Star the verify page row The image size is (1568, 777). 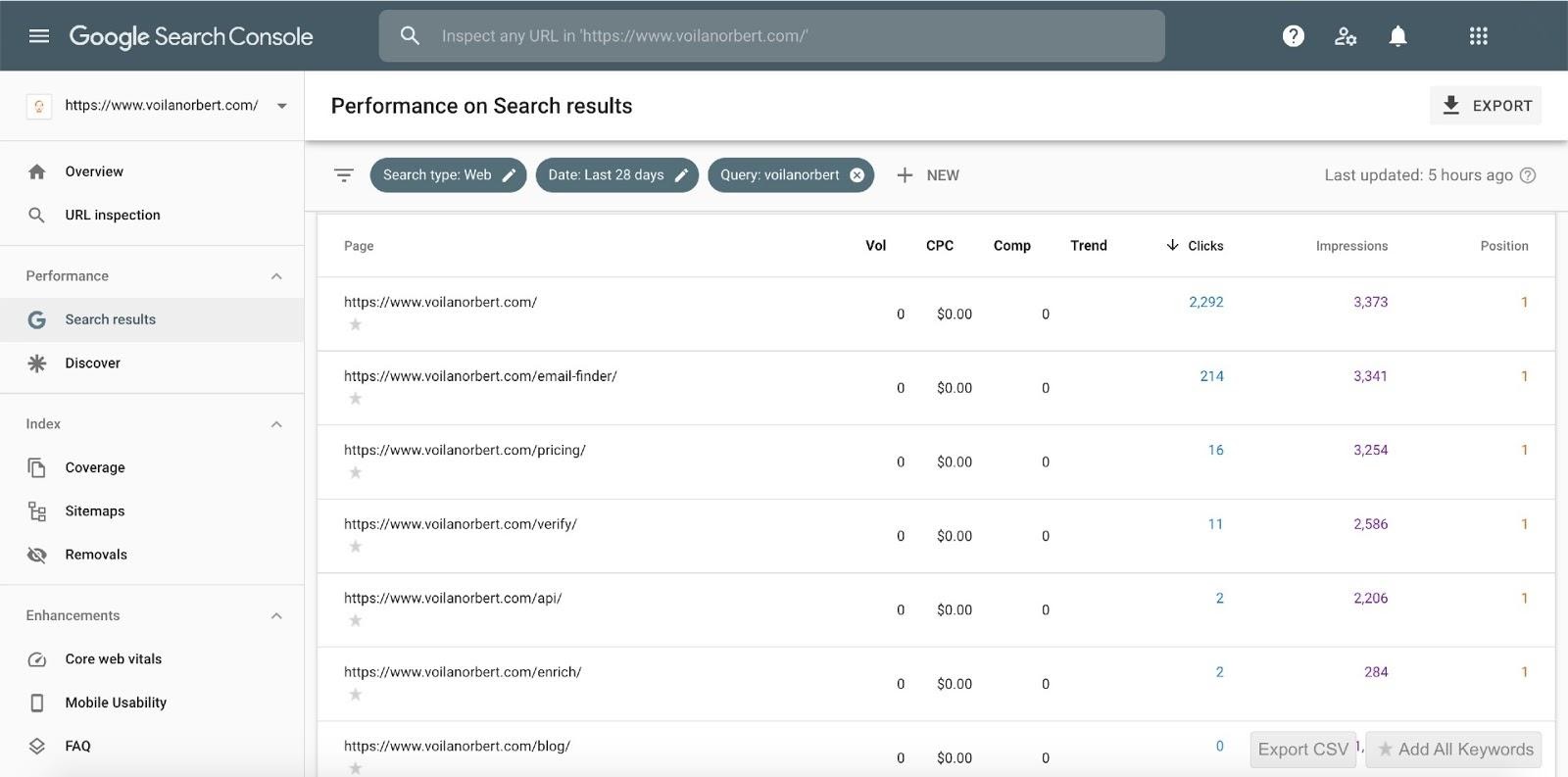[x=356, y=546]
